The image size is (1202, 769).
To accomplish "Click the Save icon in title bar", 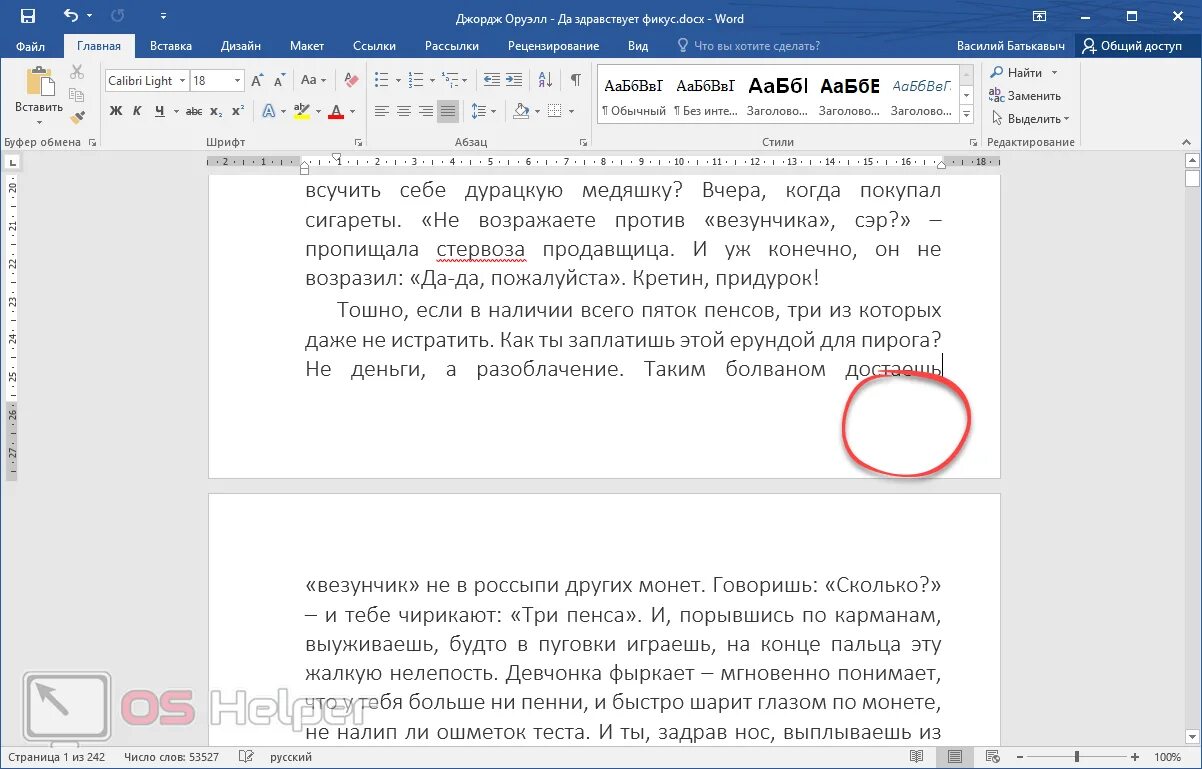I will [x=28, y=16].
